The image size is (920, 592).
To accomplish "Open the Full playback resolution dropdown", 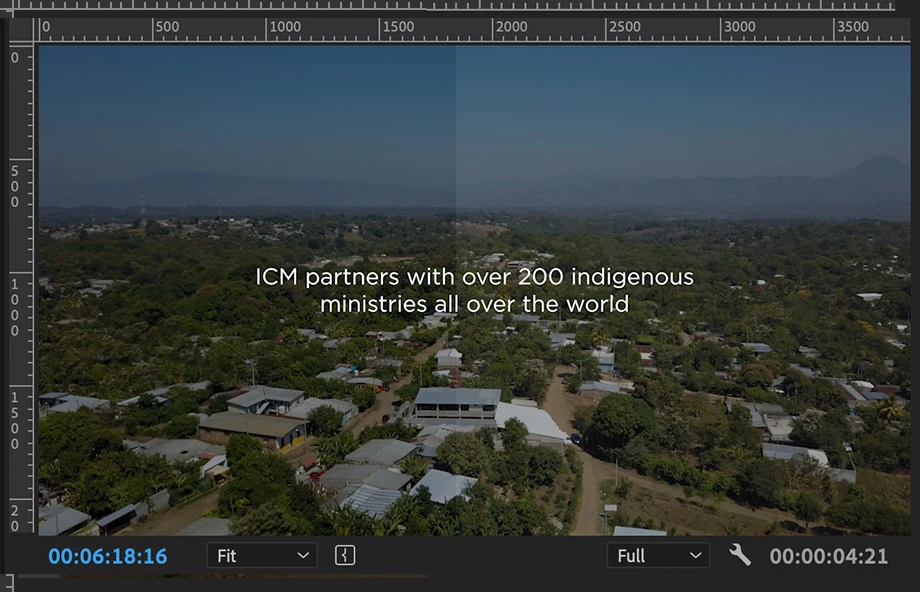I will [658, 556].
